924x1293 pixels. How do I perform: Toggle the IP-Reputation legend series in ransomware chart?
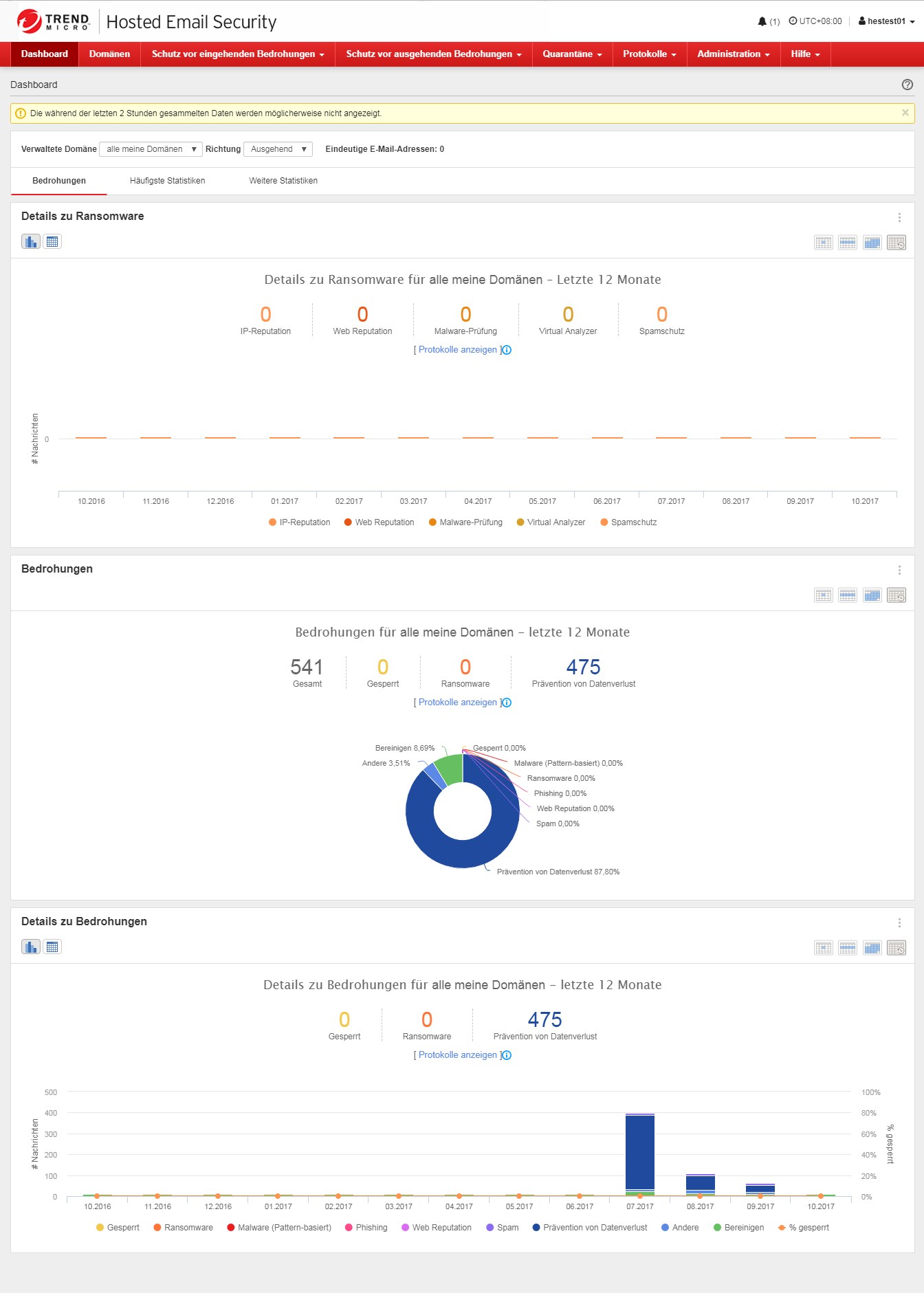[299, 522]
